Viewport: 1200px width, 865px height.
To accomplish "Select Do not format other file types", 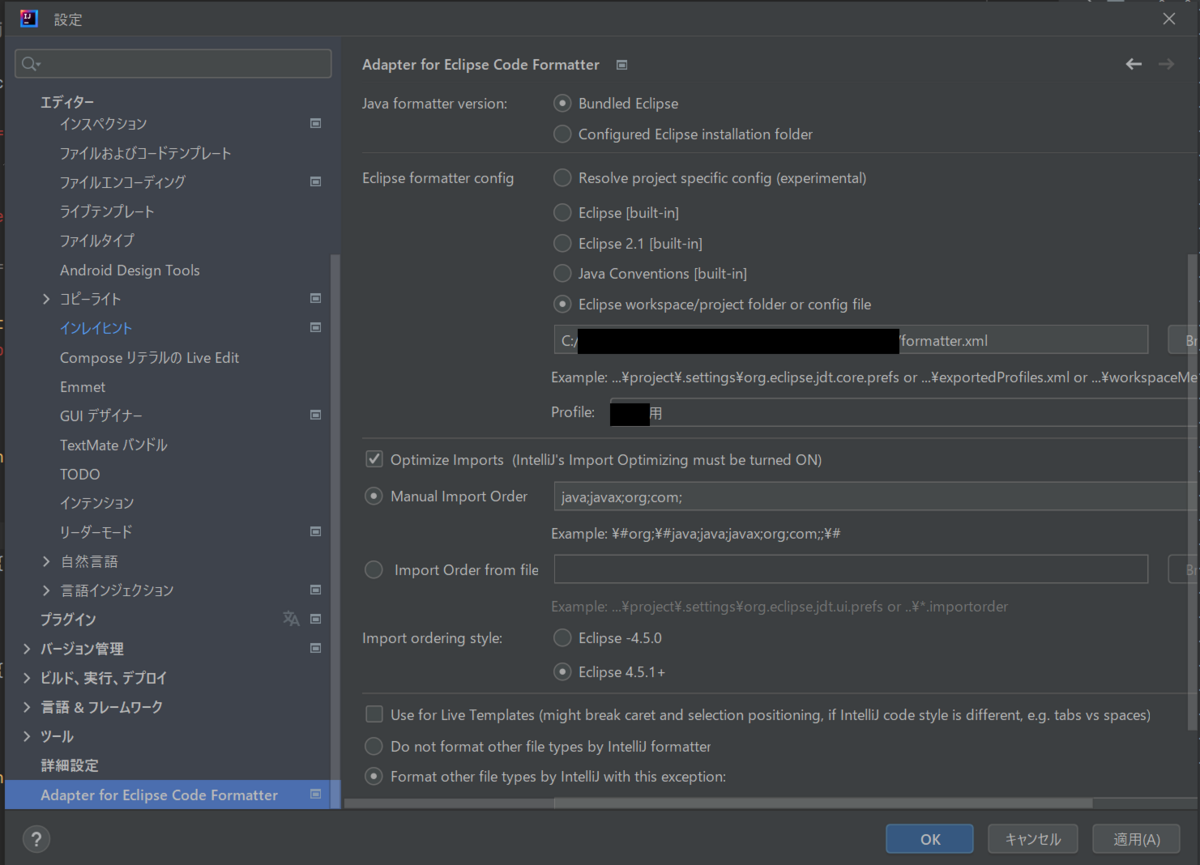I will pos(374,746).
